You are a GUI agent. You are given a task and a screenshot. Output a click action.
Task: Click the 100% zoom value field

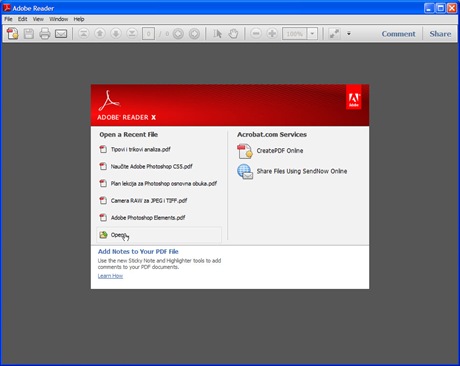point(294,34)
